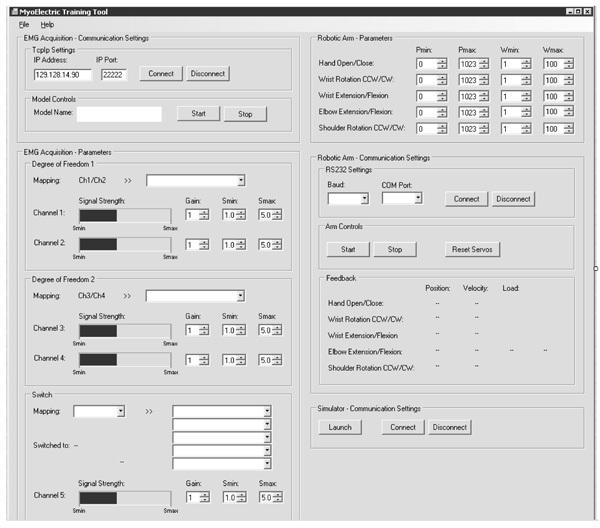Screen dimensions: 600x528
Task: Start the robotic arm controls
Action: pos(347,249)
